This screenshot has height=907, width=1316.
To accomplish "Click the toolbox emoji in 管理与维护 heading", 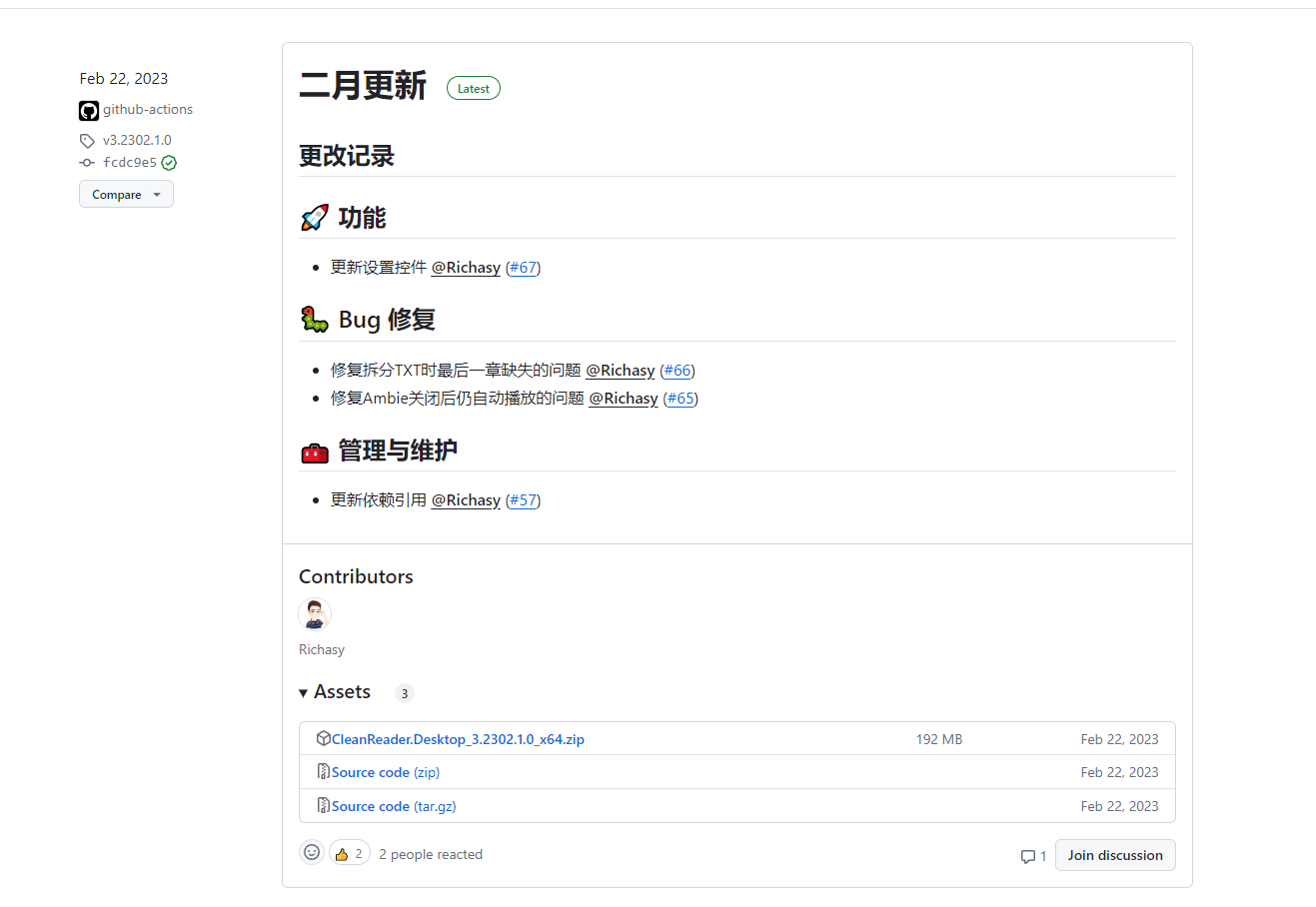I will point(315,452).
